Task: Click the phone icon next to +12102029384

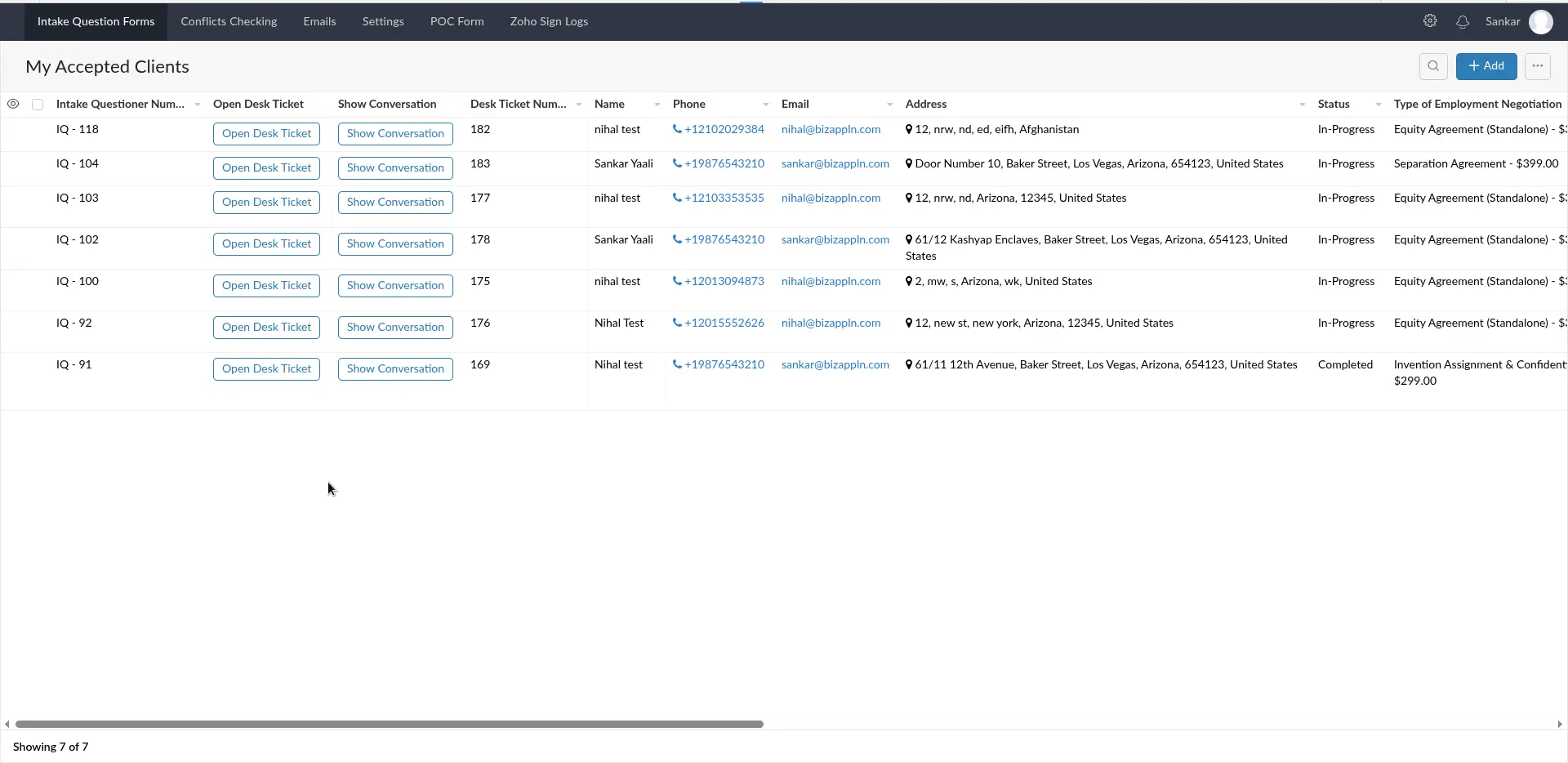Action: (x=676, y=129)
